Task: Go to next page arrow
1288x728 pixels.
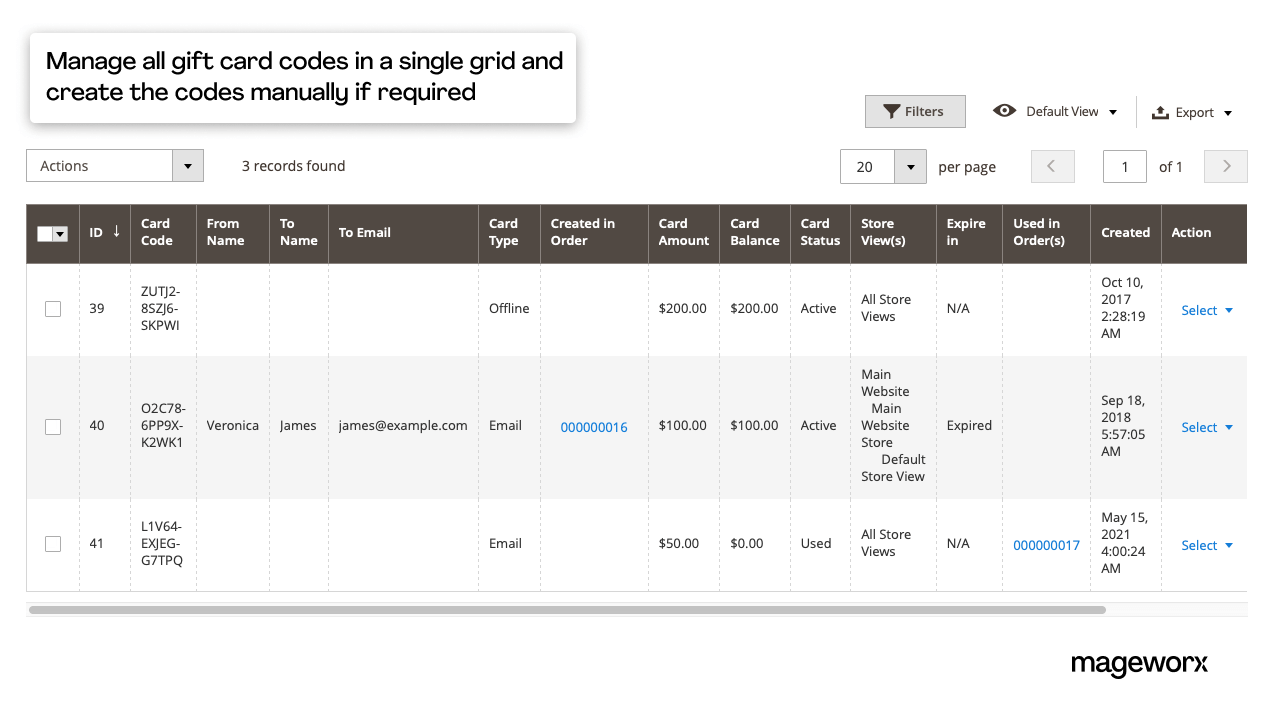Action: 1226,167
